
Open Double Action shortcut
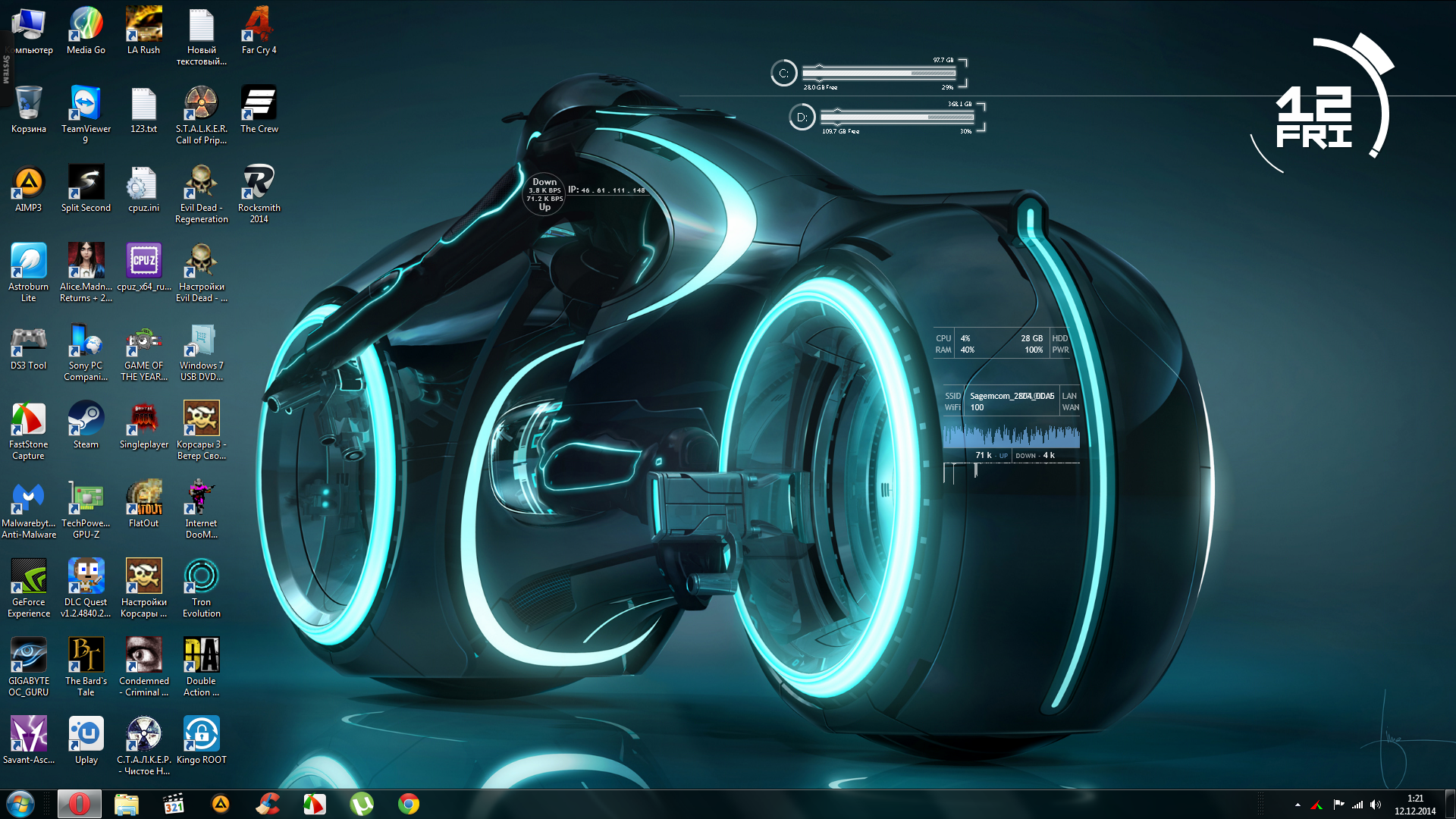coord(201,668)
